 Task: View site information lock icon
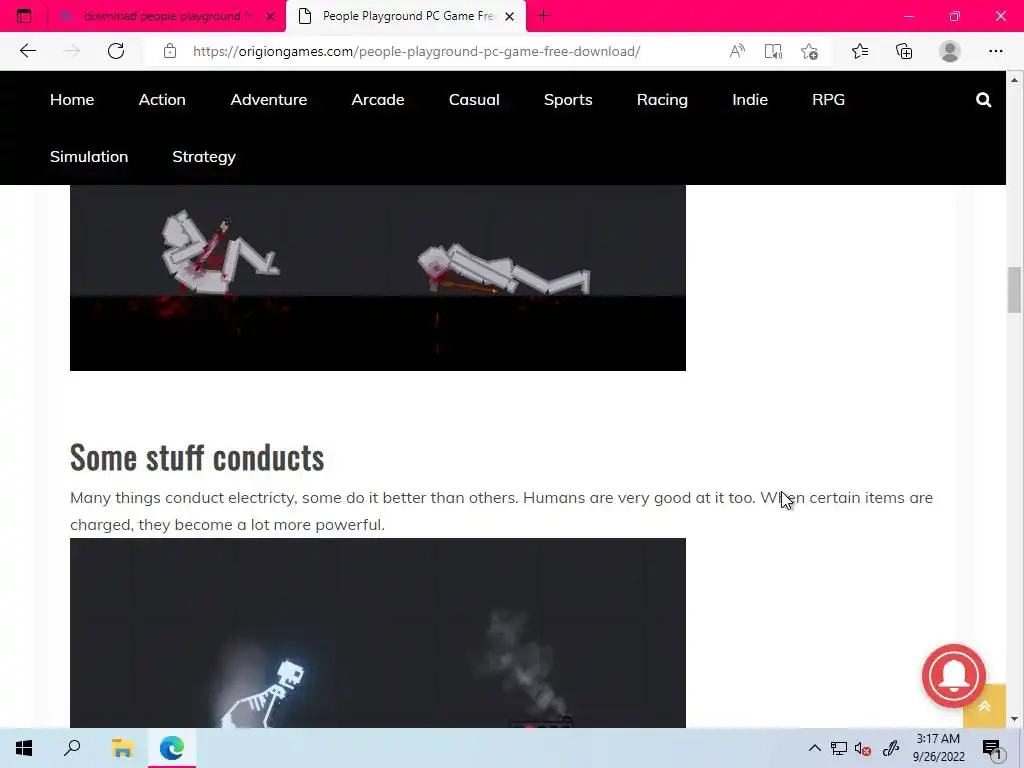(170, 51)
